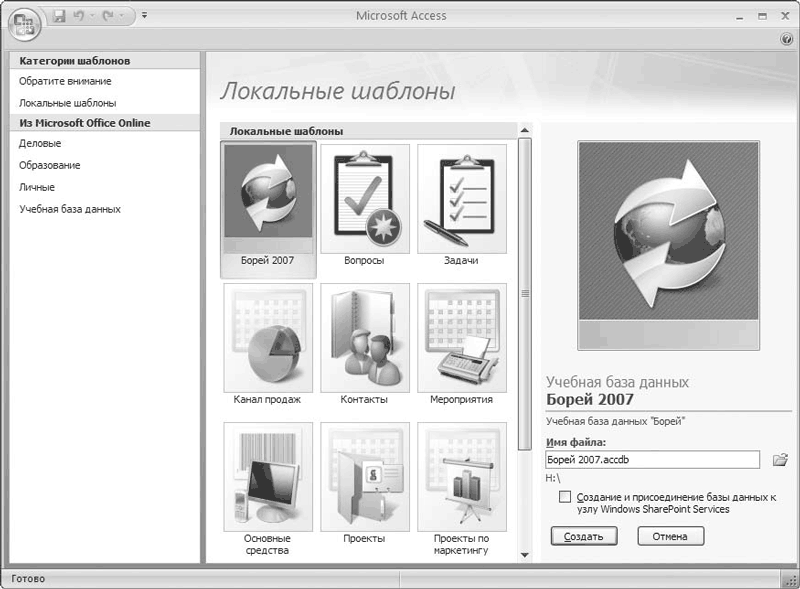Screen dimensions: 800x589
Task: Choose the Задачи template icon
Action: coord(461,198)
